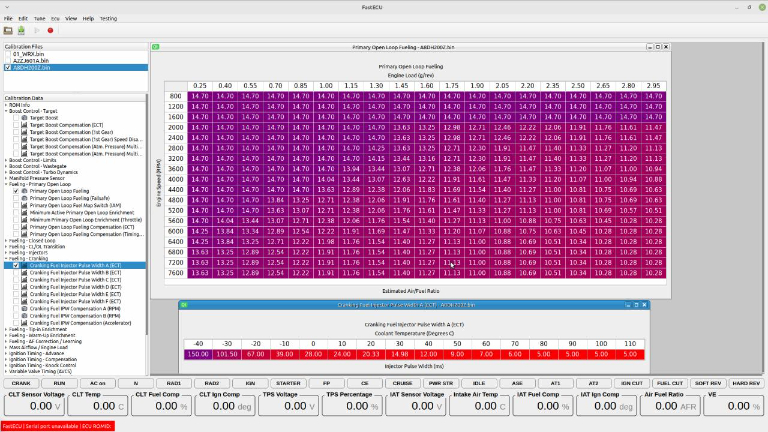The height and width of the screenshot is (432, 768).
Task: Click the green icon on the Primary Open Loop Fueling window title bar
Action: pyautogui.click(x=157, y=47)
